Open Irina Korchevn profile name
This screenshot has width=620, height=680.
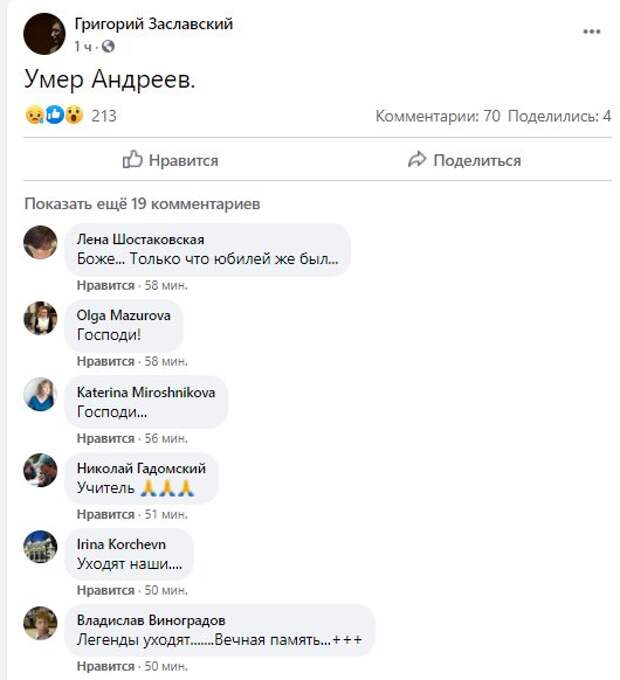pos(121,544)
